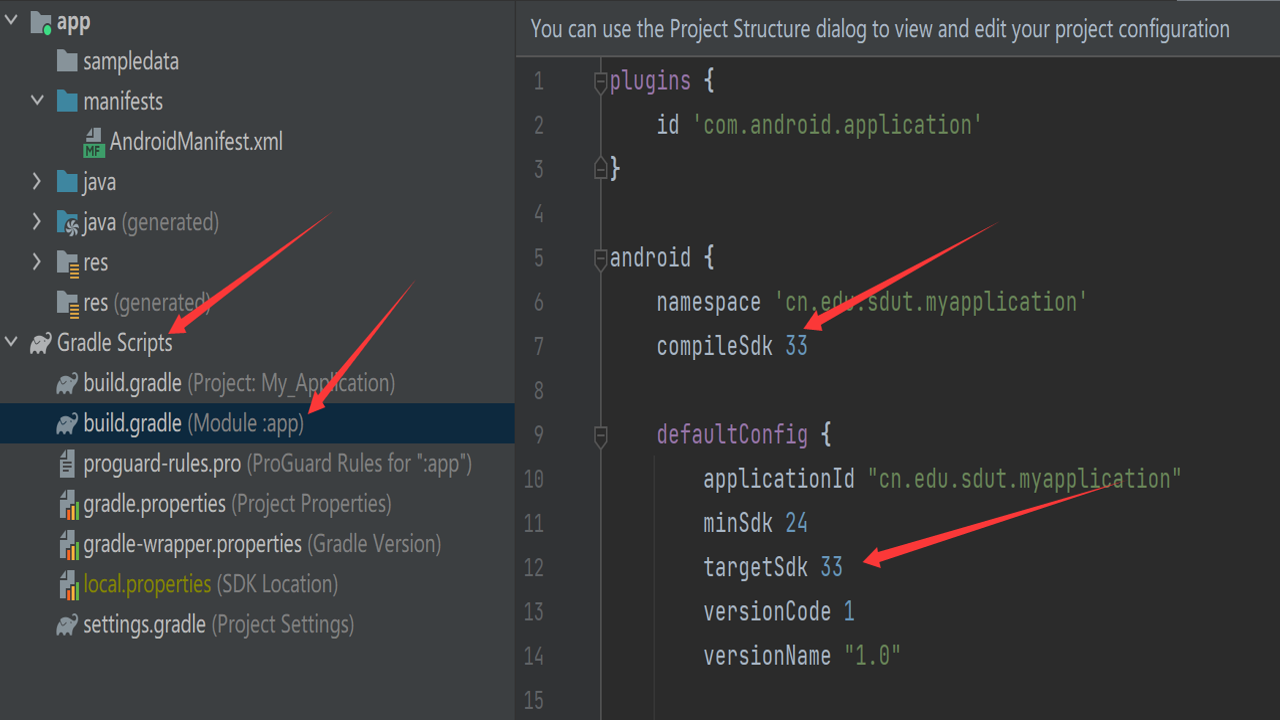Screen dimensions: 1280x720
Task: Click line number 7 in the gutter
Action: 539,346
